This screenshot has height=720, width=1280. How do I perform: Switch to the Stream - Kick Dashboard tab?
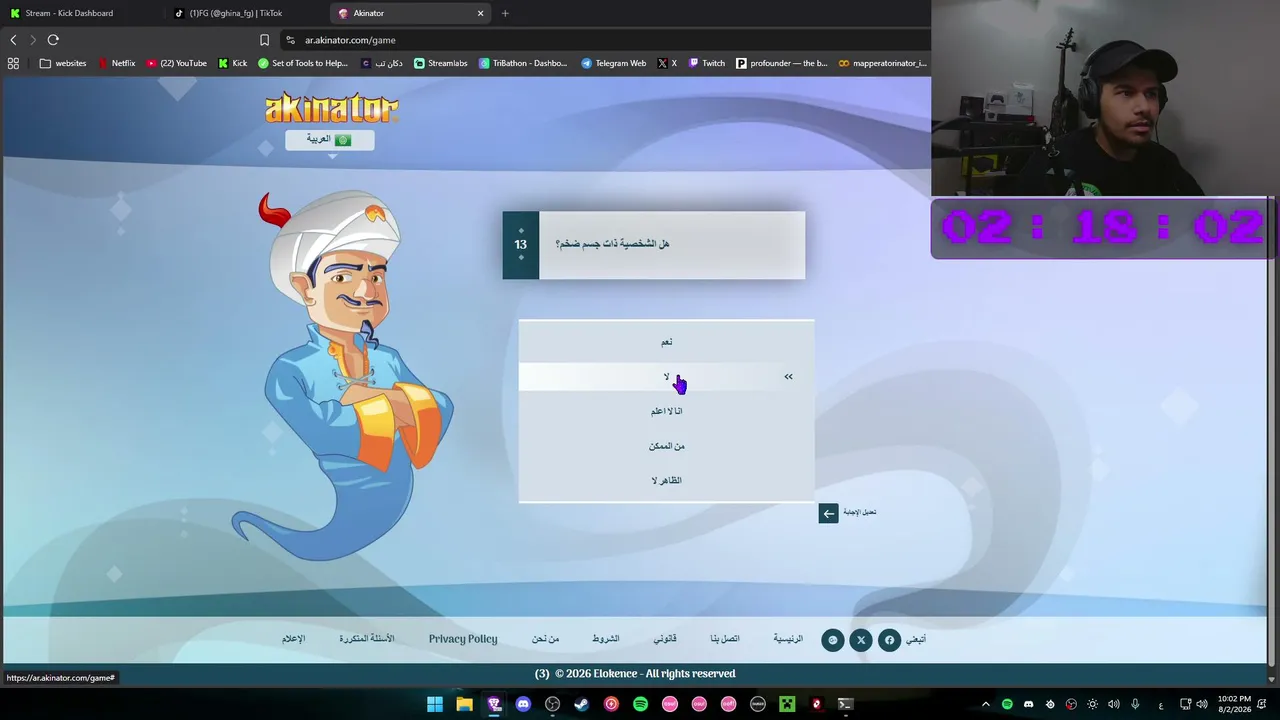tap(80, 13)
